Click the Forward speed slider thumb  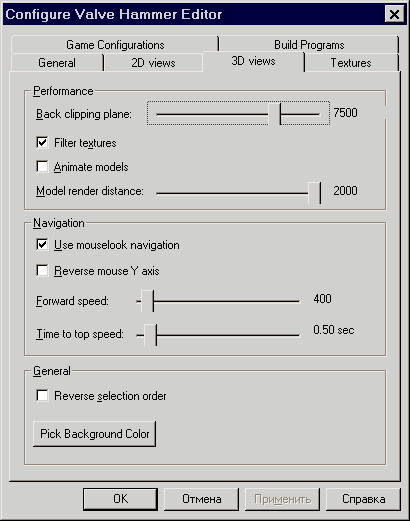pos(148,301)
